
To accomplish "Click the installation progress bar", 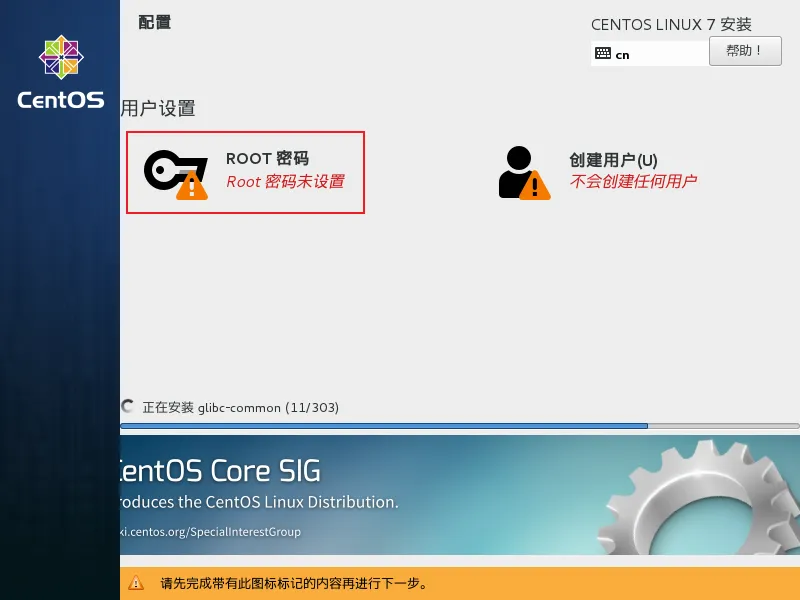I will 460,426.
